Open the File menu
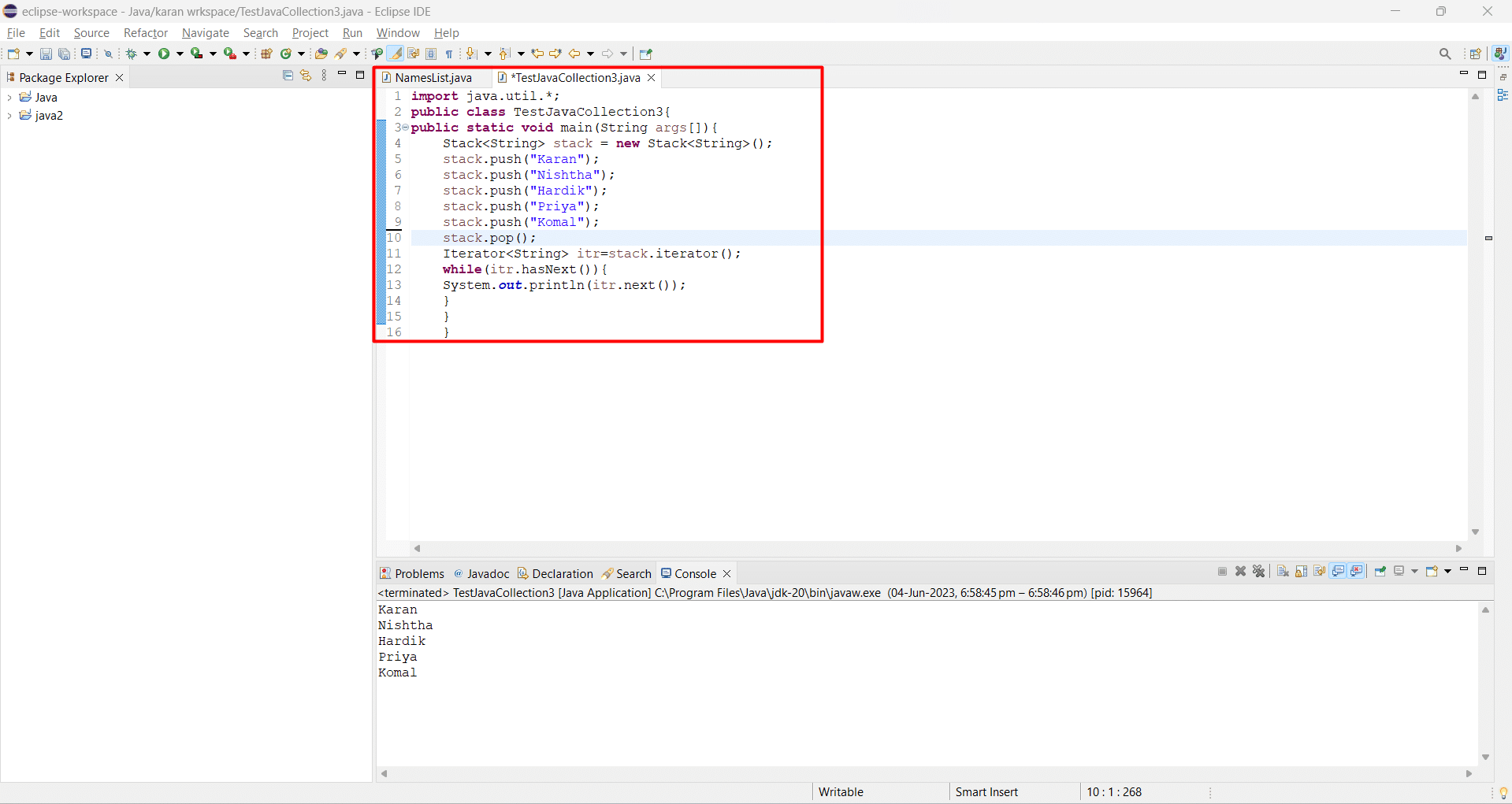1512x804 pixels. coord(16,33)
